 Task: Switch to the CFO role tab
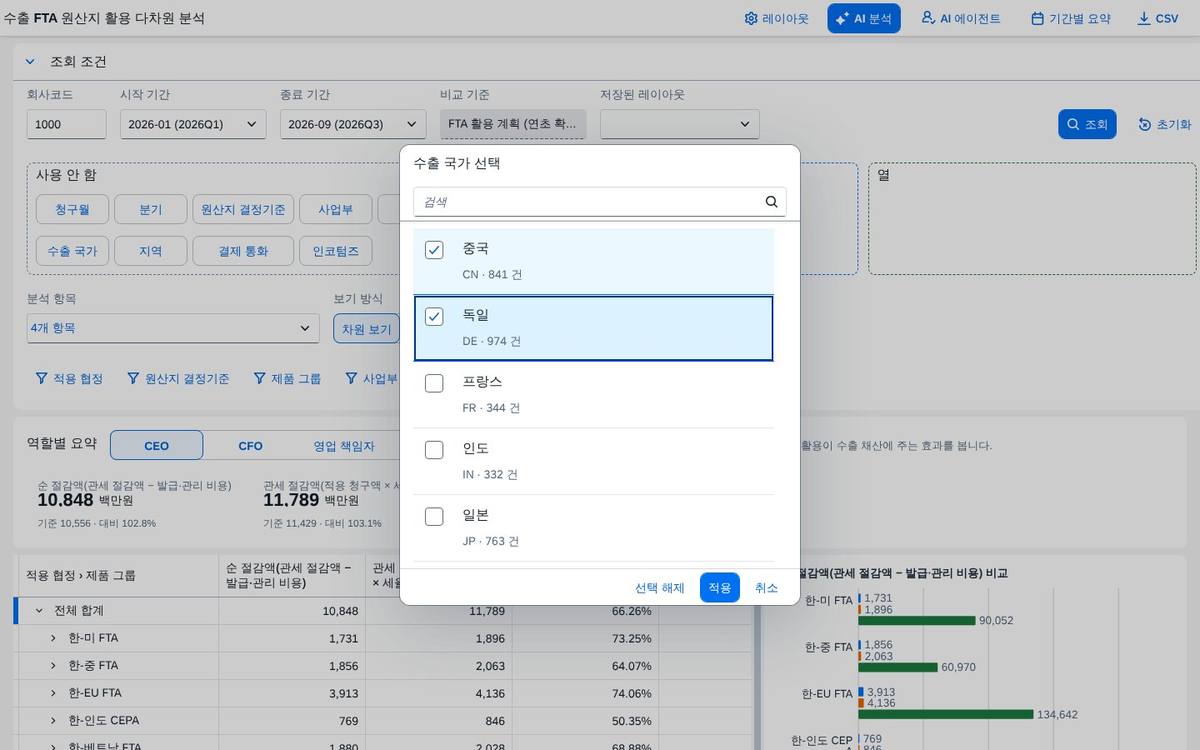pyautogui.click(x=250, y=445)
